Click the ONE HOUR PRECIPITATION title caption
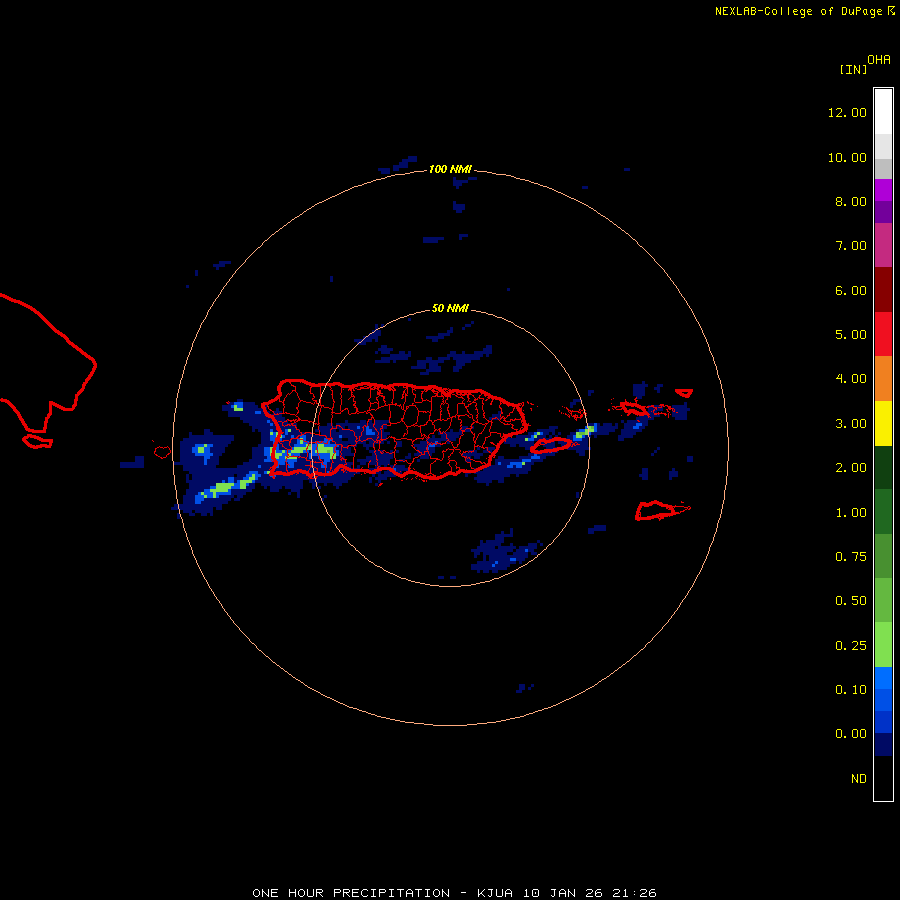The width and height of the screenshot is (900, 900). click(454, 893)
